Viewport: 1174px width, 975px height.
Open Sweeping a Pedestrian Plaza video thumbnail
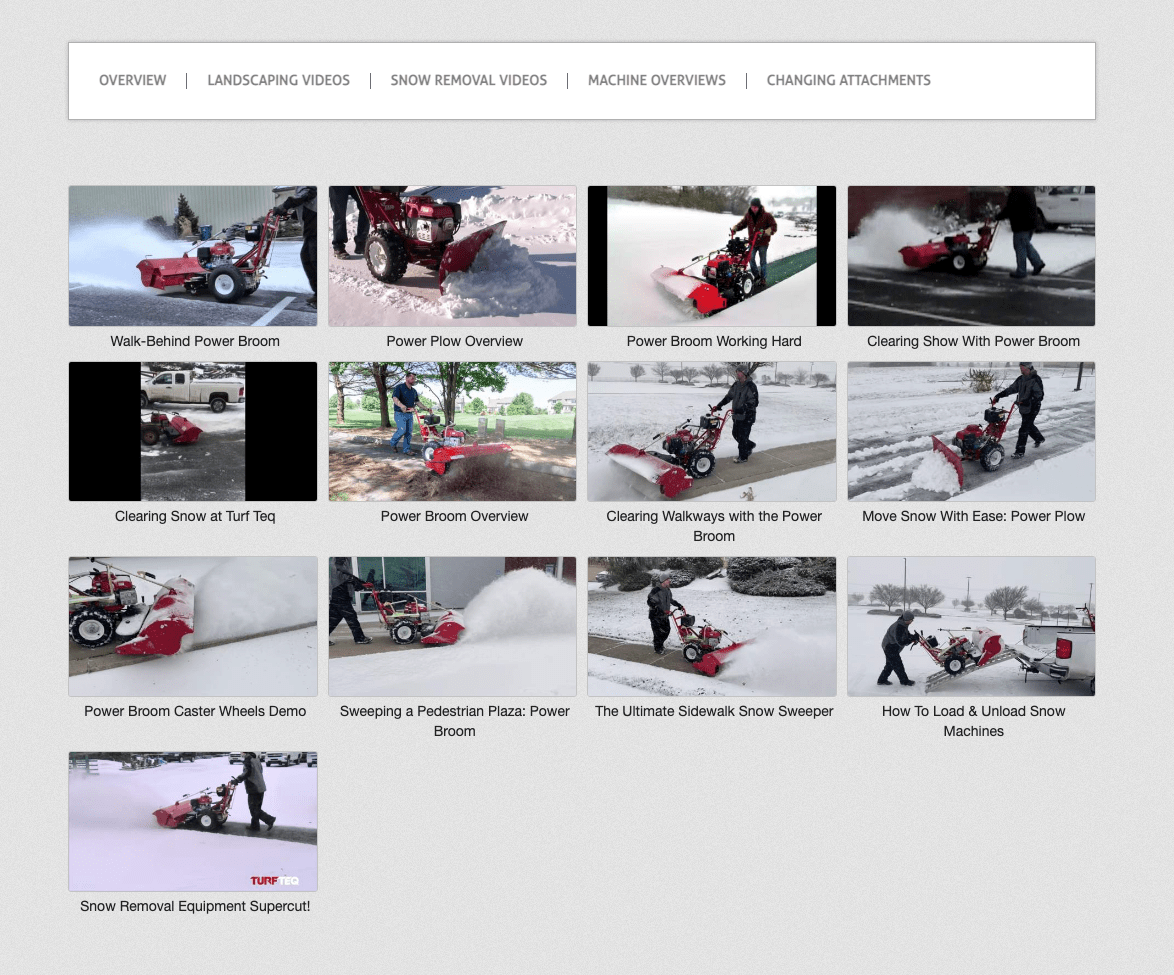tap(452, 626)
